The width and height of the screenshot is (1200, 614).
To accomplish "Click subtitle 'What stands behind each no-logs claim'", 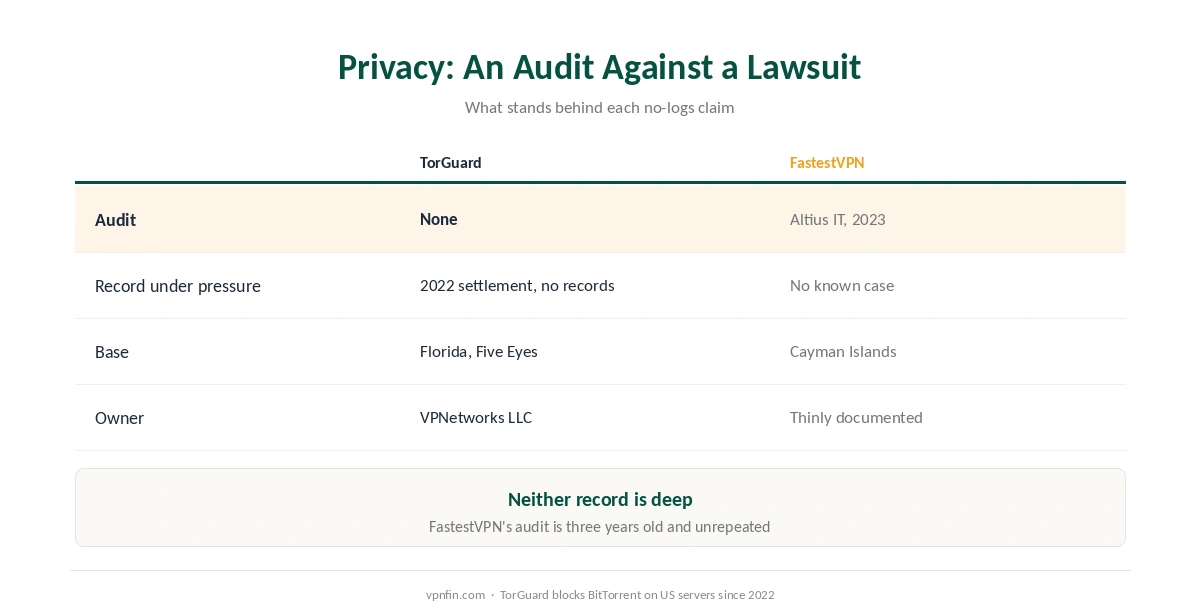I will pos(599,107).
